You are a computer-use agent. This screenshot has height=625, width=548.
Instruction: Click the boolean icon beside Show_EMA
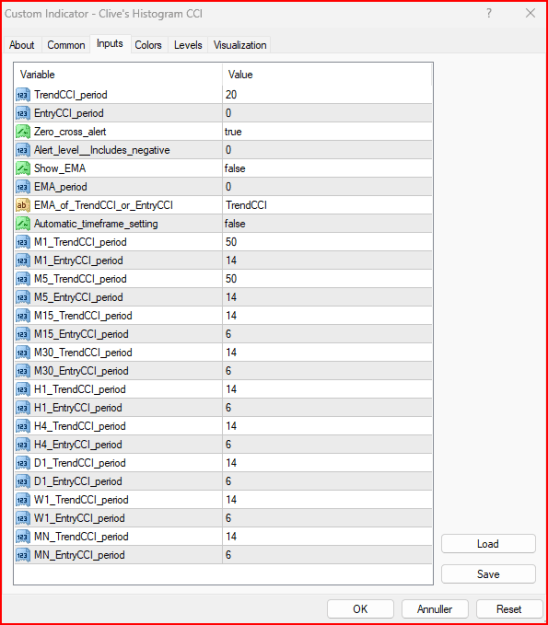coord(23,168)
